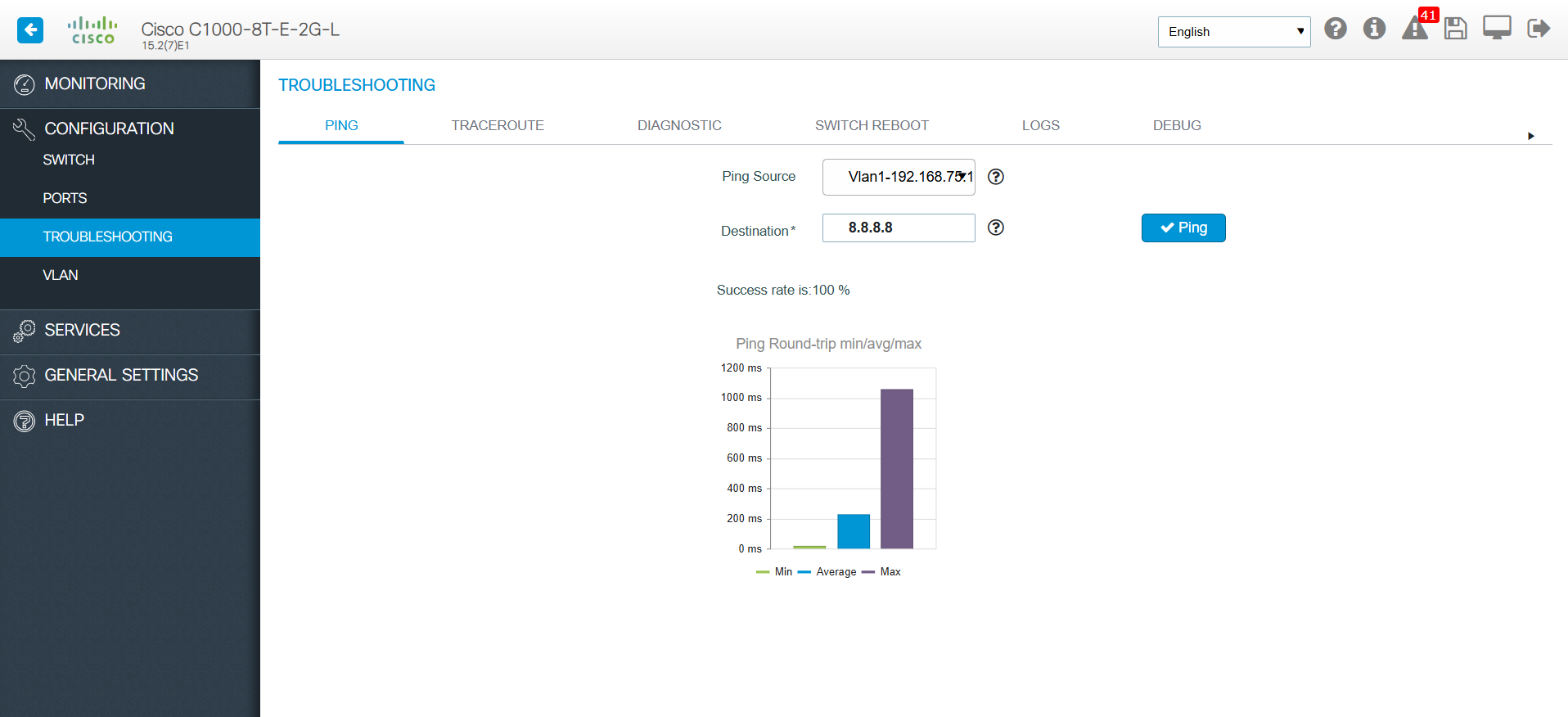
Task: Open GENERAL SETTINGS in sidebar
Action: (x=130, y=376)
